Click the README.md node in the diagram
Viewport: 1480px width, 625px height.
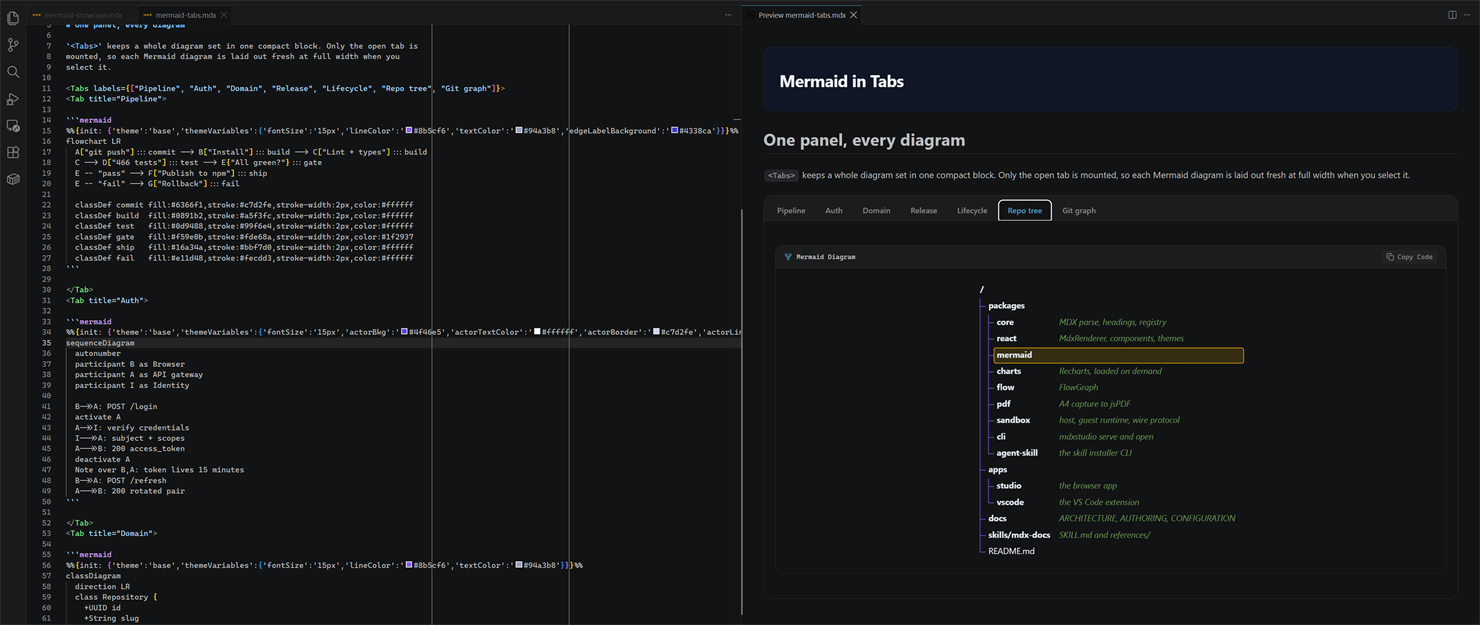coord(1011,551)
